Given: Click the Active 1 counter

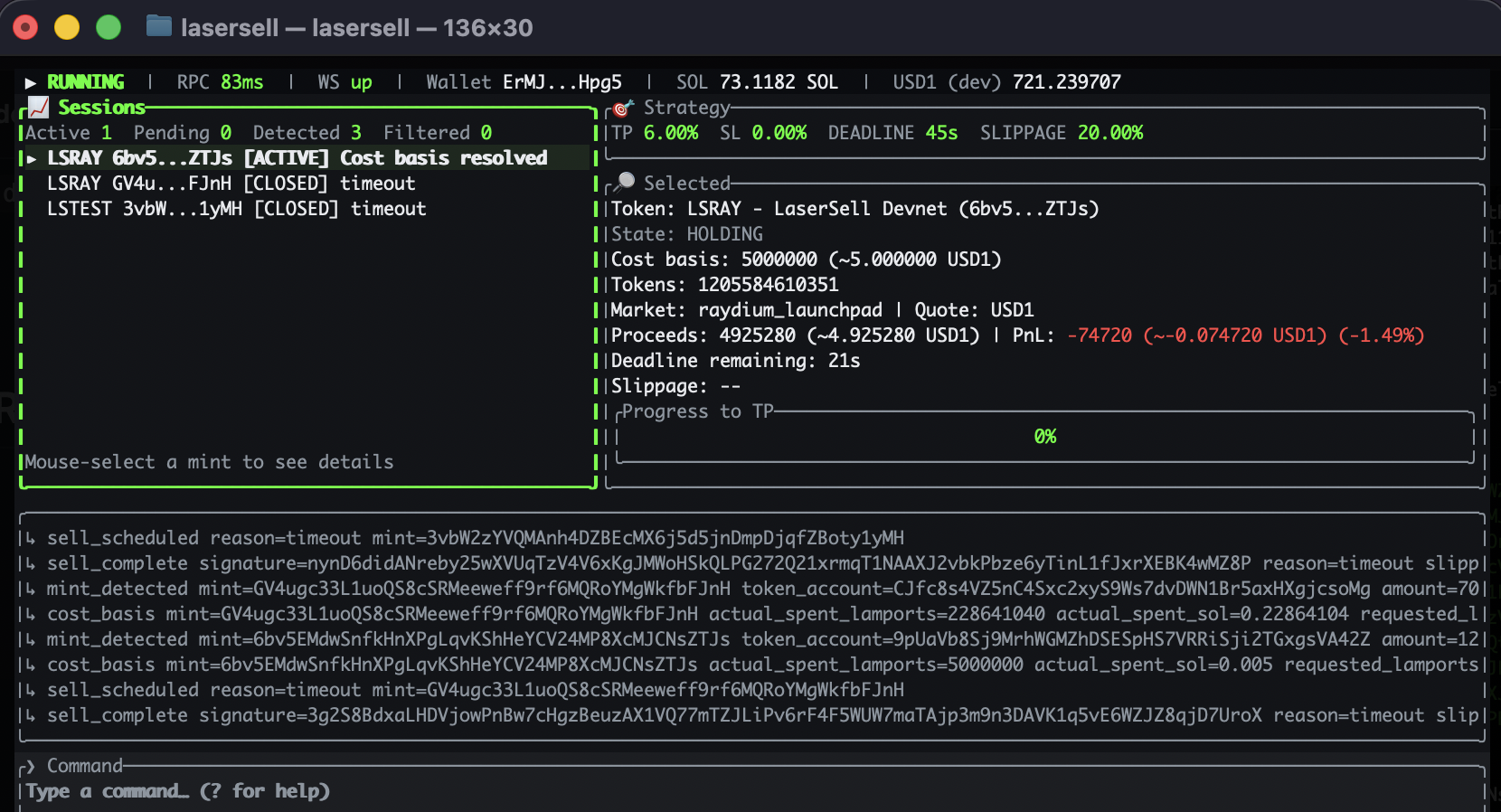Looking at the screenshot, I should (69, 133).
